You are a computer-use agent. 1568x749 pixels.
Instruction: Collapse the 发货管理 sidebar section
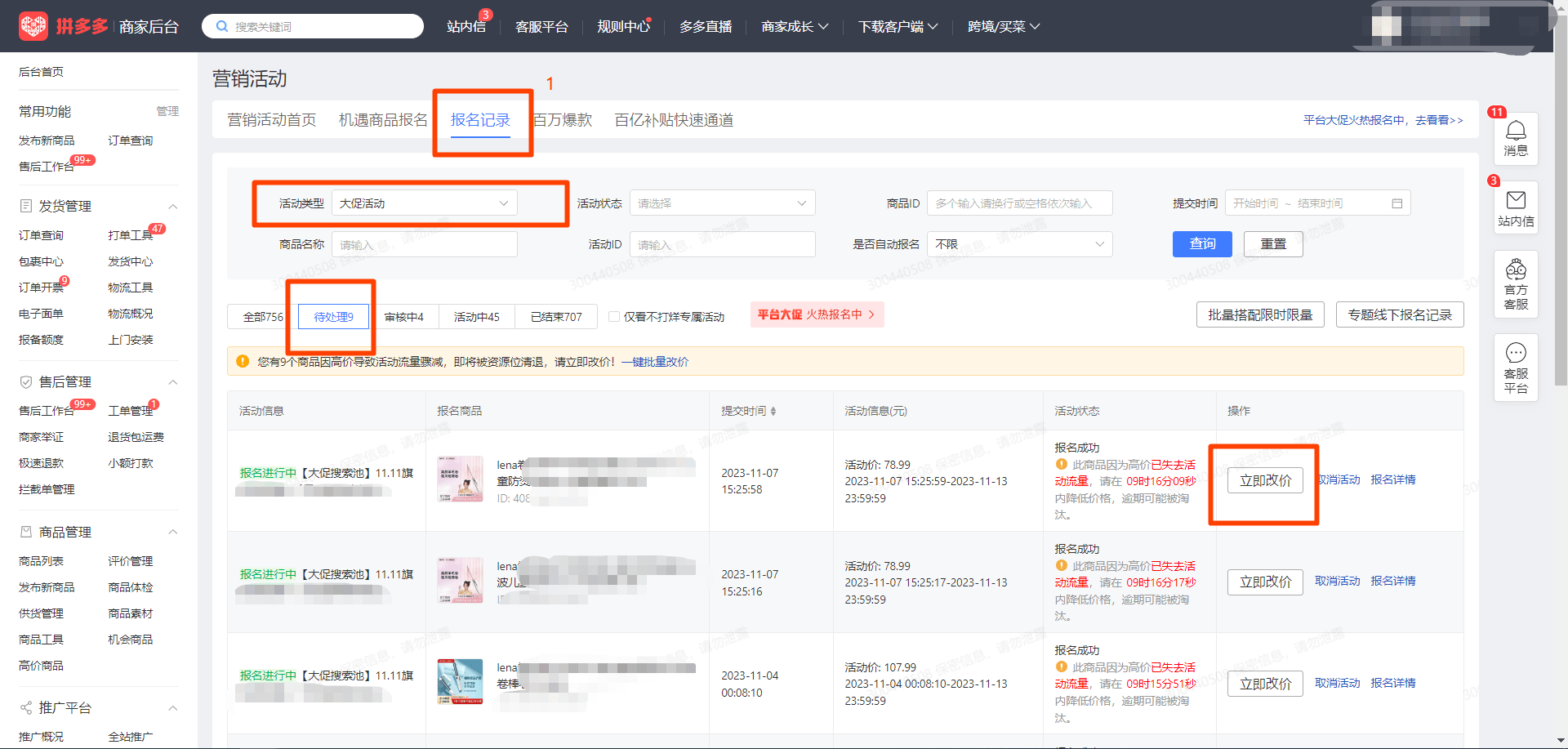173,206
